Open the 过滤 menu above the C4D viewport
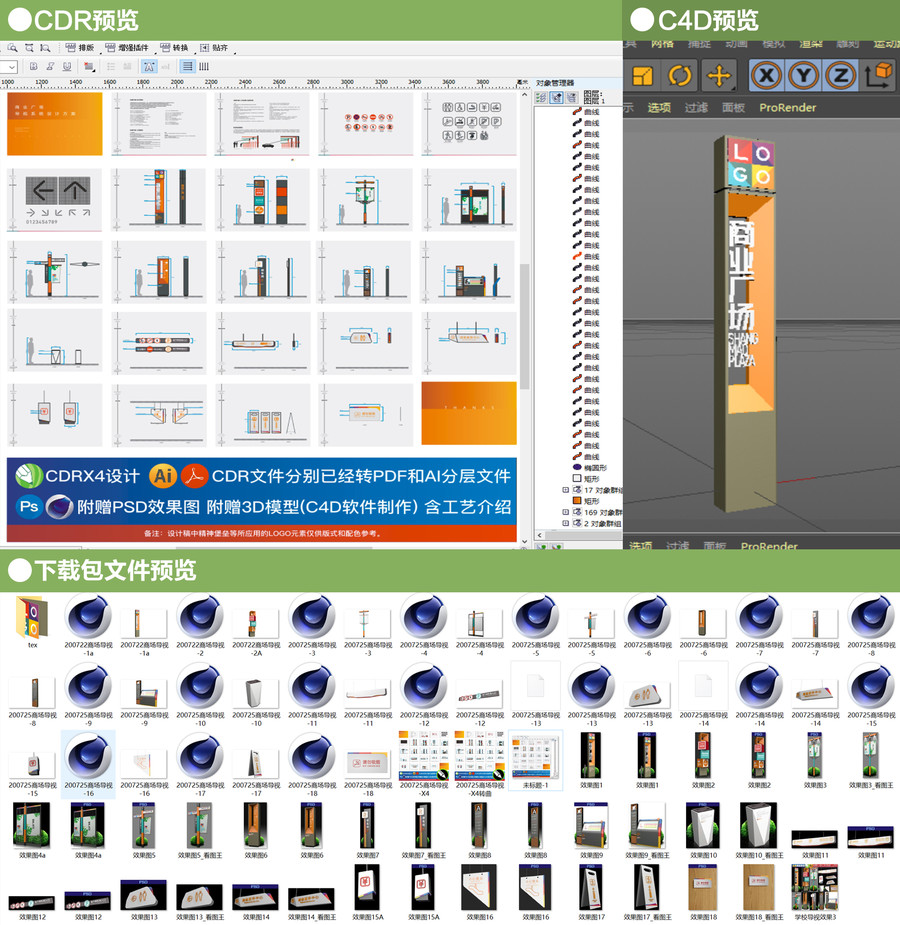 point(696,107)
